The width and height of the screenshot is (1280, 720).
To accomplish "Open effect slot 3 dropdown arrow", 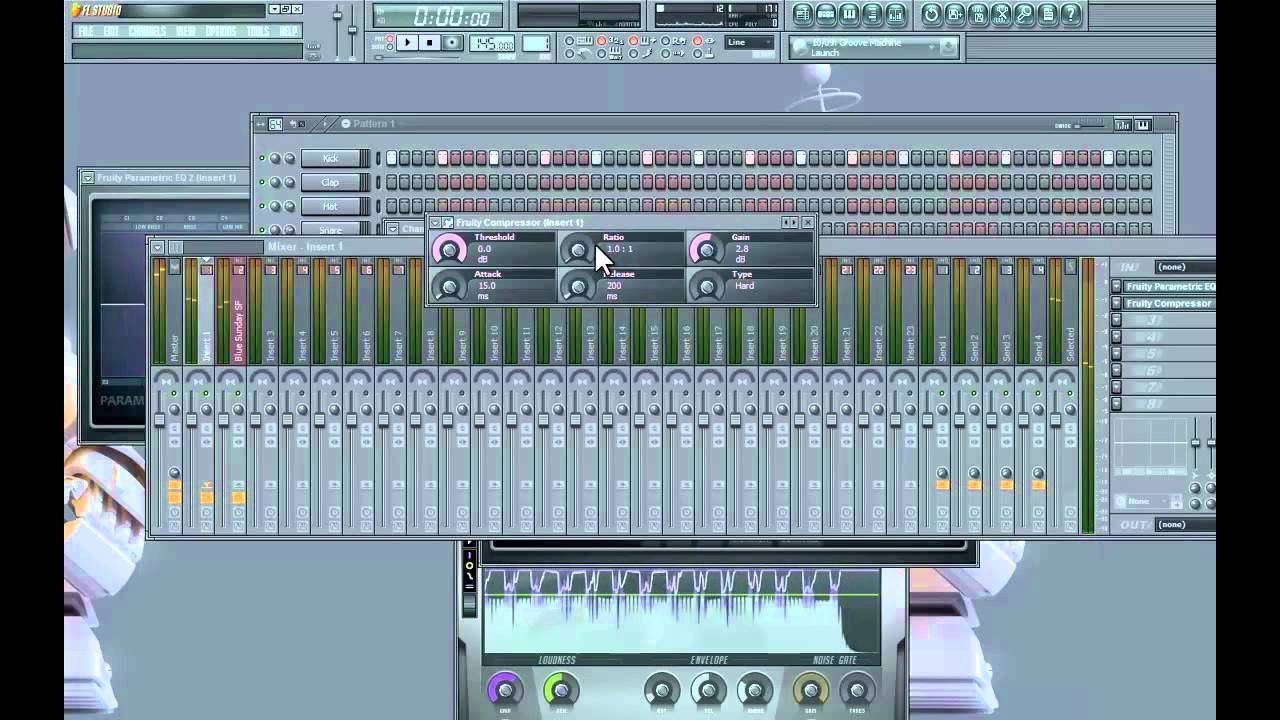I will click(x=1117, y=320).
